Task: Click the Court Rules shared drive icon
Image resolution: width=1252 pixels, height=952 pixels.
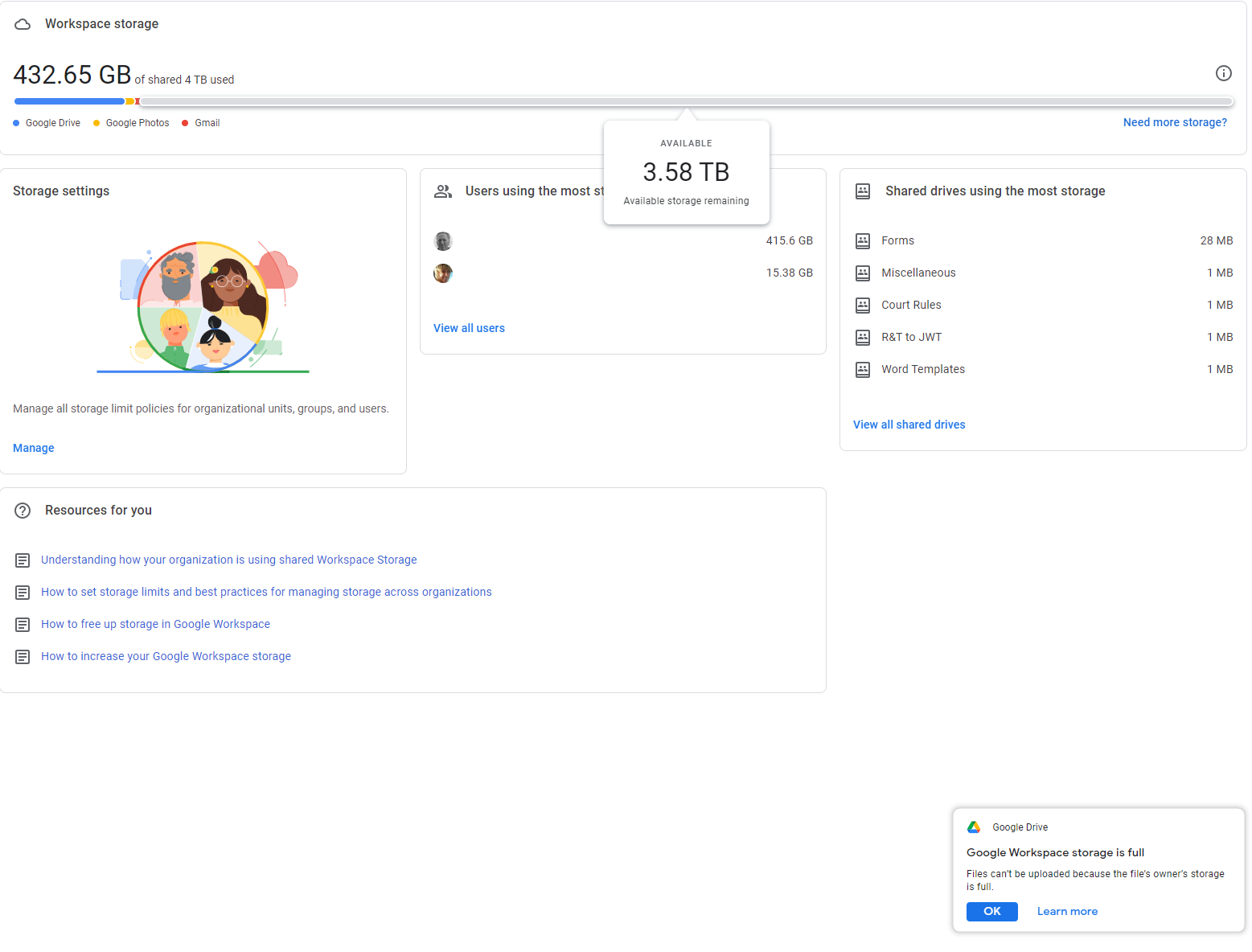Action: coord(863,305)
